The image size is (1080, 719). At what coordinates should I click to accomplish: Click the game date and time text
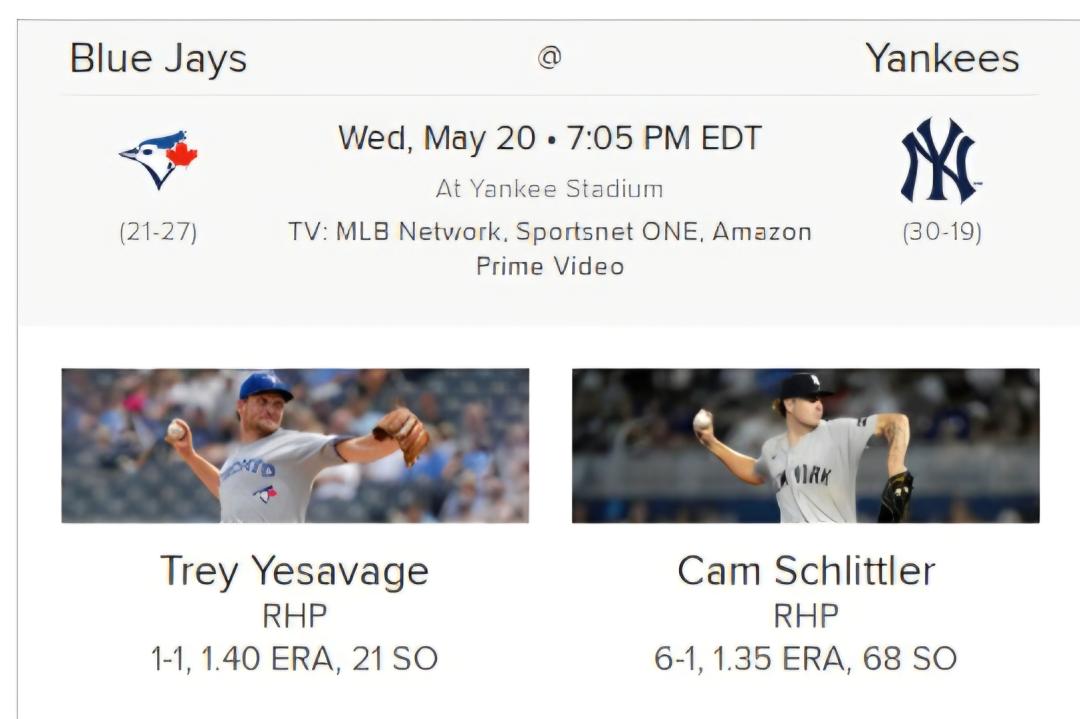(550, 138)
